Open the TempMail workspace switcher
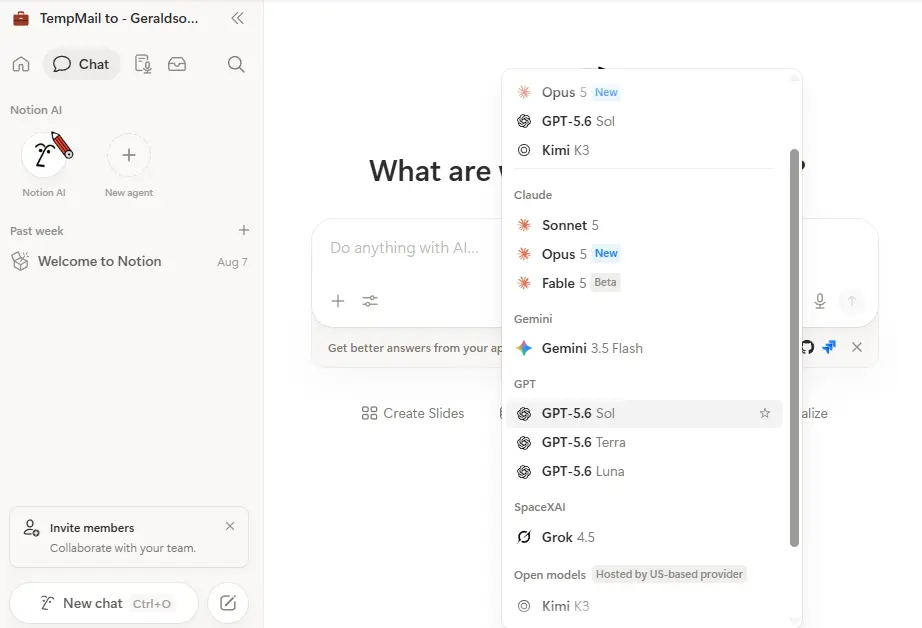The image size is (922, 628). click(x=119, y=18)
